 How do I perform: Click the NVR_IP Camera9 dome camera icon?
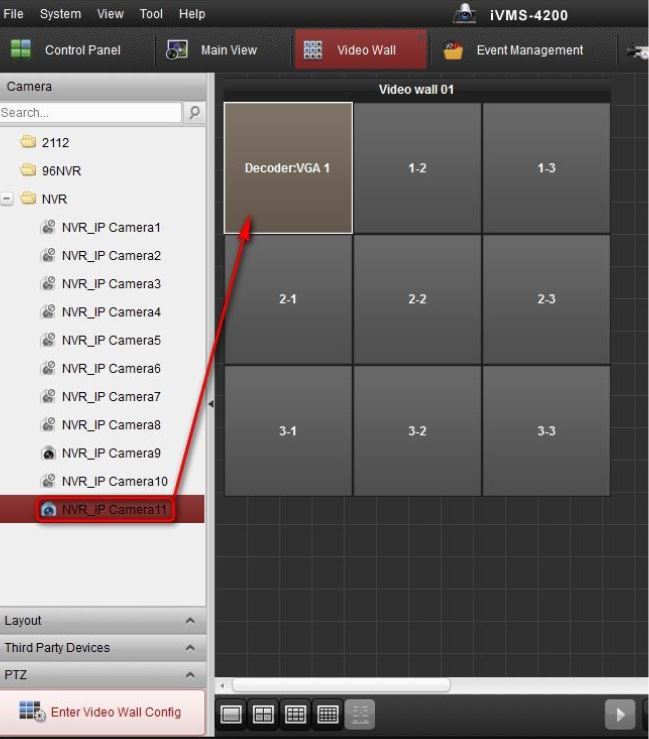point(49,453)
